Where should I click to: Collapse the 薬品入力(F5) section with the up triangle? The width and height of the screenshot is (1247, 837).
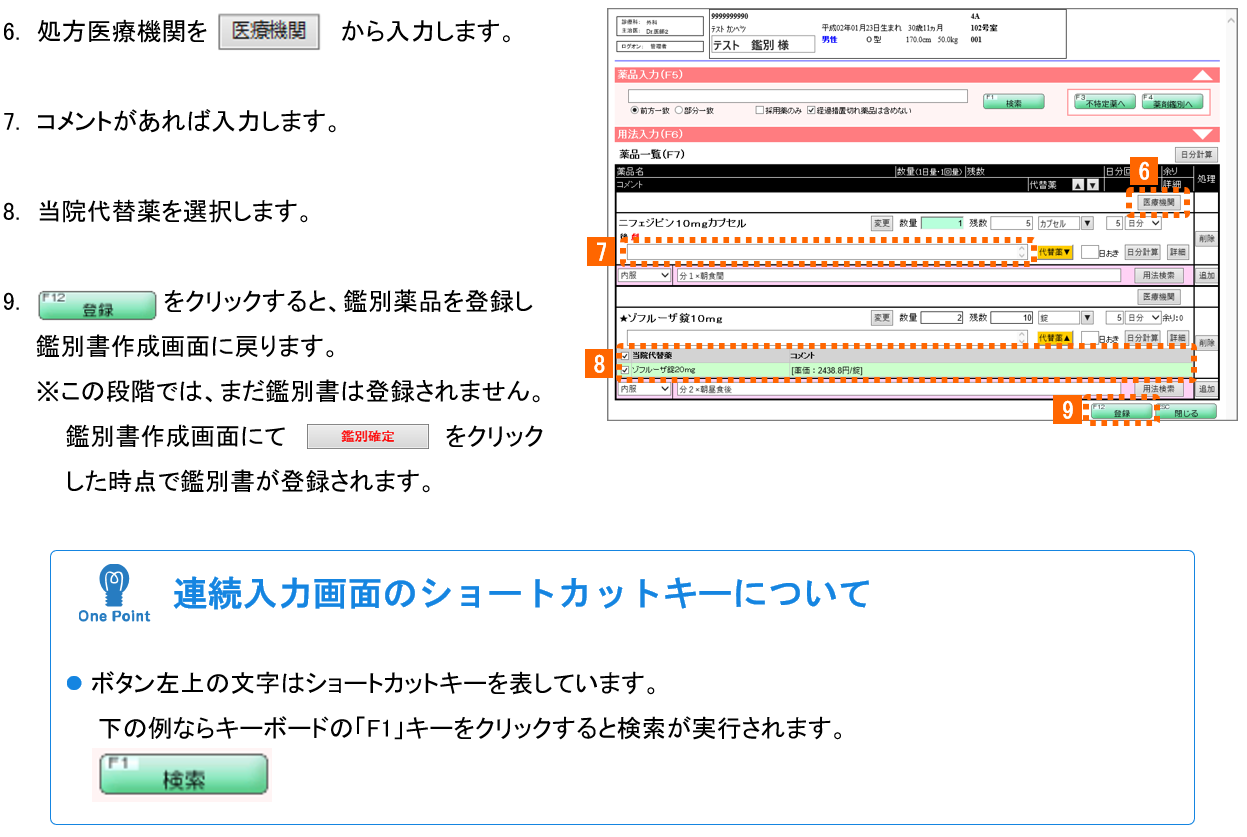click(x=1203, y=75)
